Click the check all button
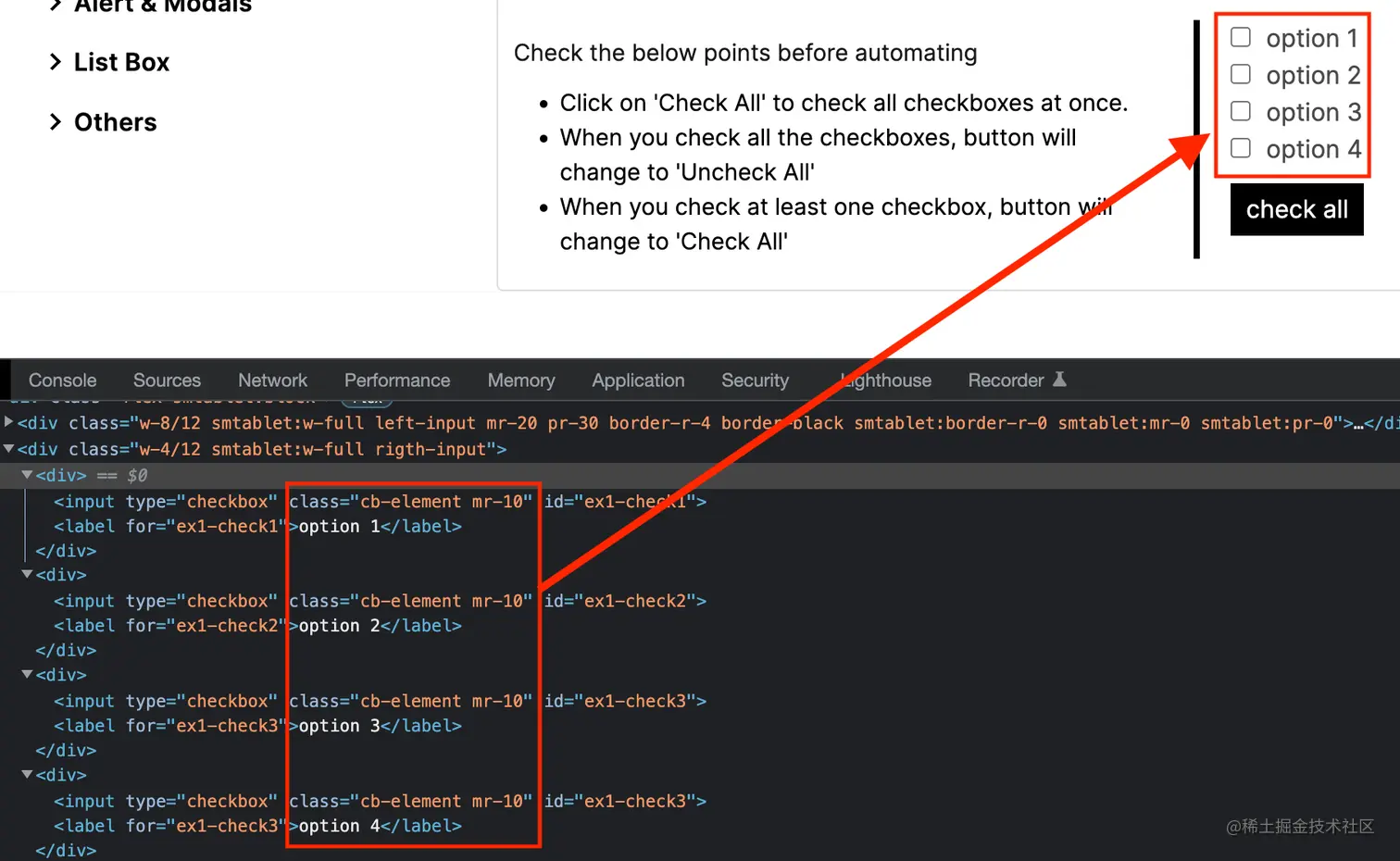This screenshot has width=1400, height=861. point(1296,209)
